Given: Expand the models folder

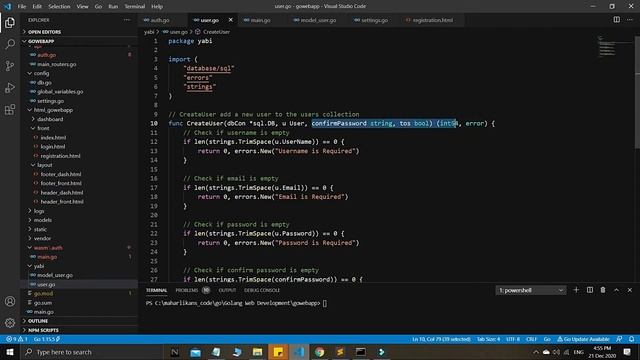Looking at the screenshot, I should pyautogui.click(x=42, y=220).
